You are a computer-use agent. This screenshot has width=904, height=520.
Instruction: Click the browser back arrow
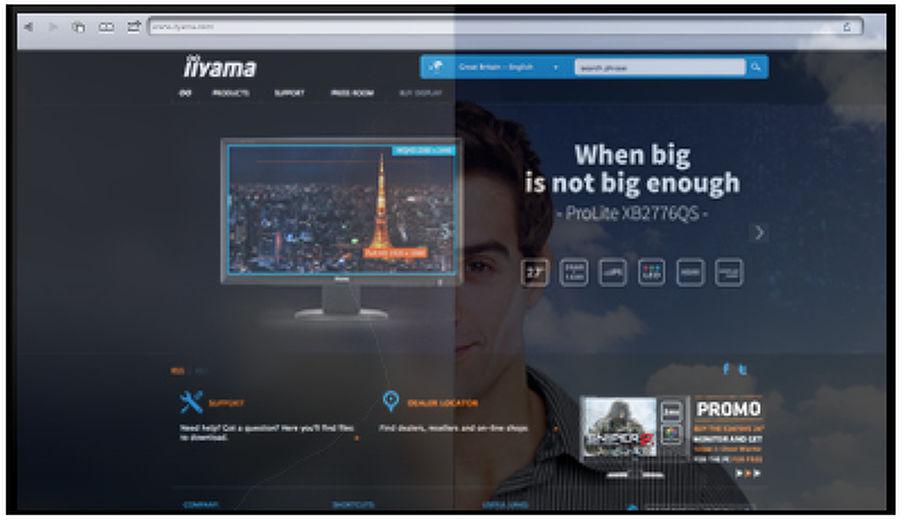coord(28,27)
